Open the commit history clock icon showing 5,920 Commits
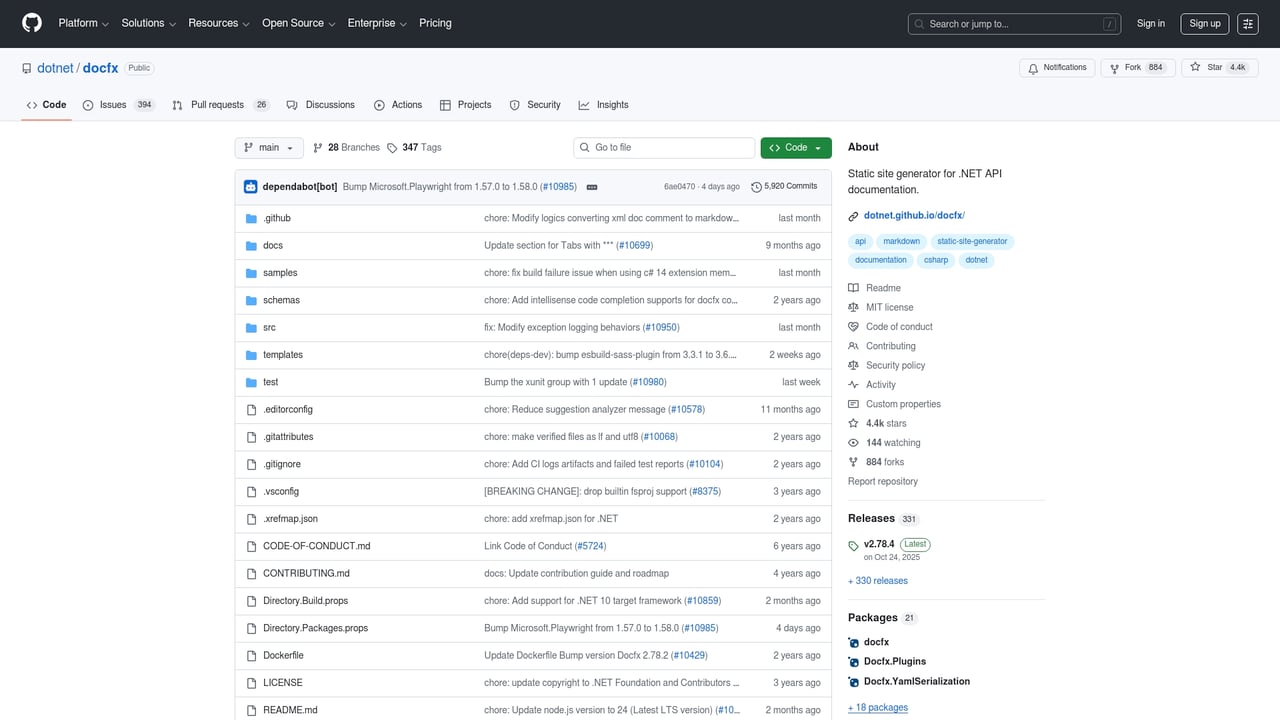The image size is (1280, 720). pos(784,186)
